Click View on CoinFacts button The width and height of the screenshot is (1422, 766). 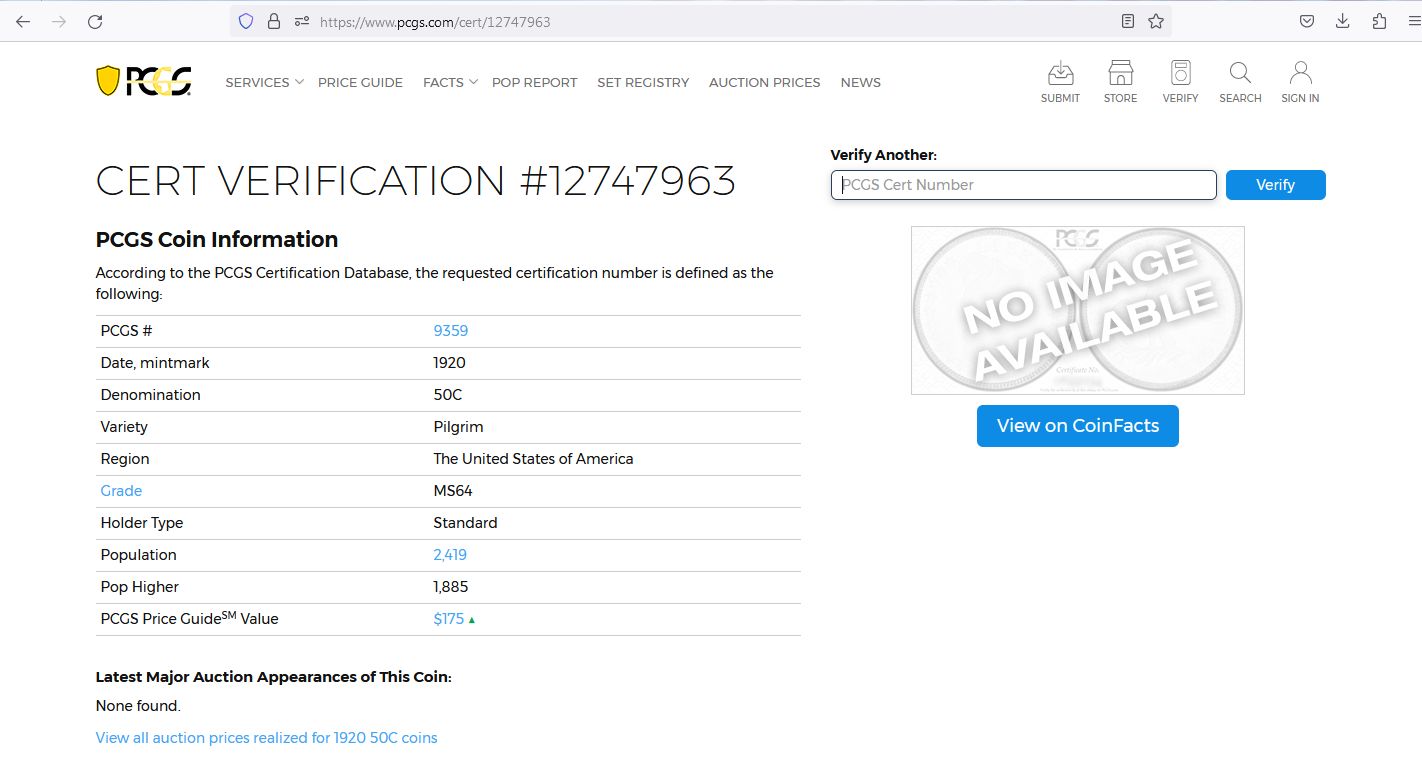(x=1078, y=426)
